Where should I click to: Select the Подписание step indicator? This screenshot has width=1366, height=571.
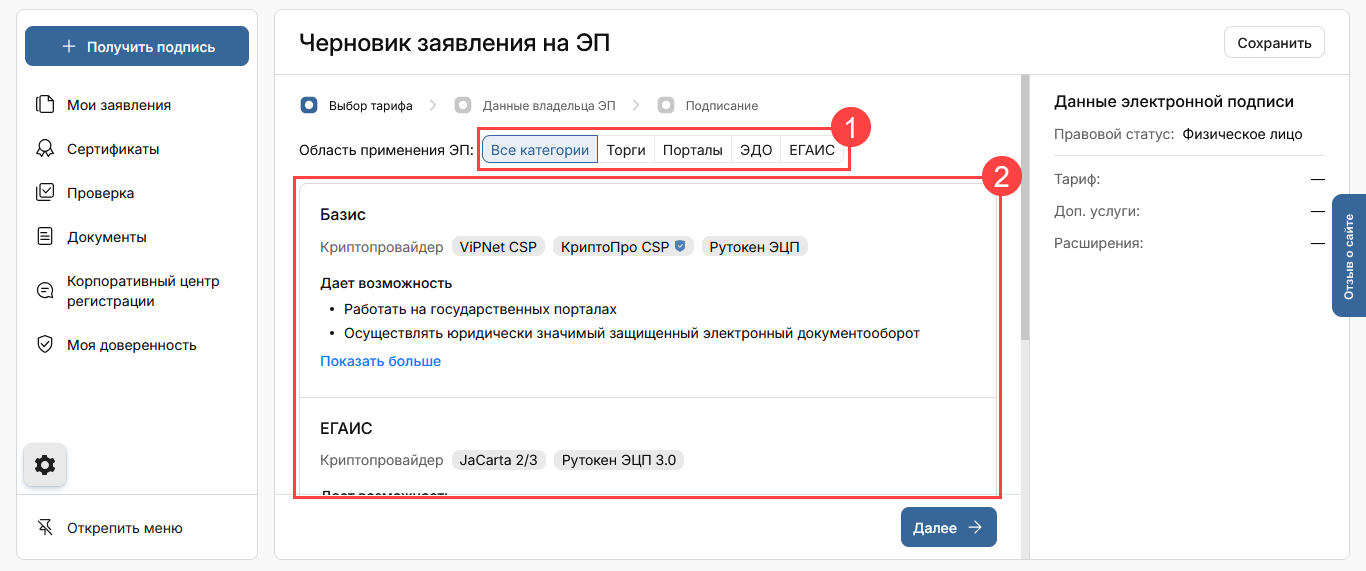pyautogui.click(x=666, y=105)
